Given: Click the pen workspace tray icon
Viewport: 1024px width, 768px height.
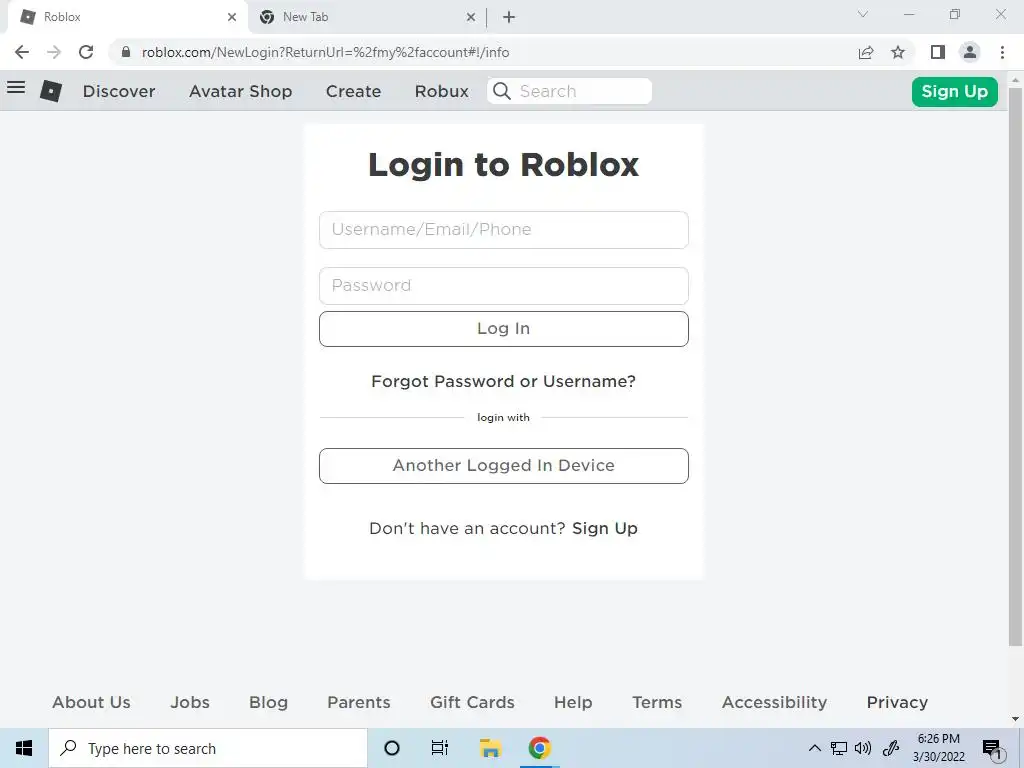Looking at the screenshot, I should (x=891, y=748).
